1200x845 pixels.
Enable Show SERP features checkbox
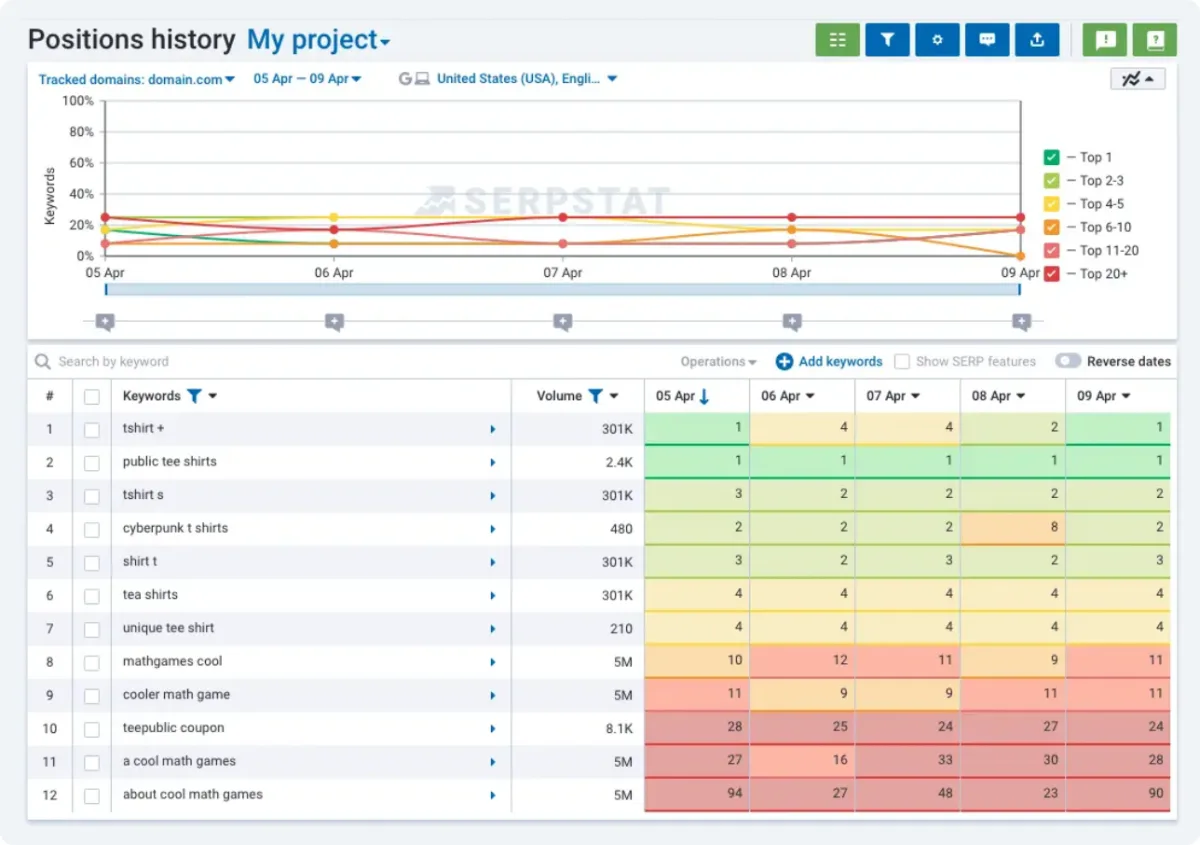[902, 361]
